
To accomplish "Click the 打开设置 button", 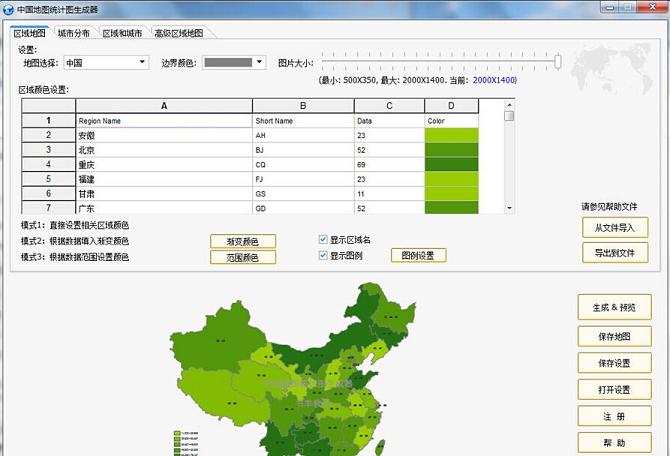I will point(614,390).
